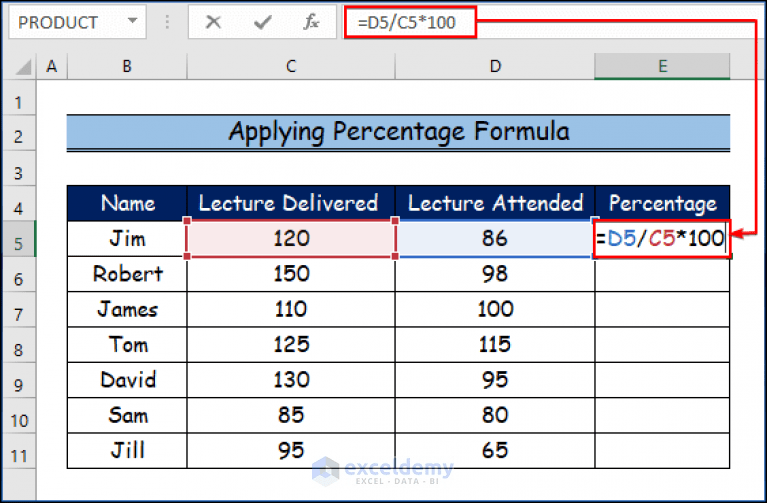The width and height of the screenshot is (767, 503).
Task: Select column E header
Action: click(662, 66)
